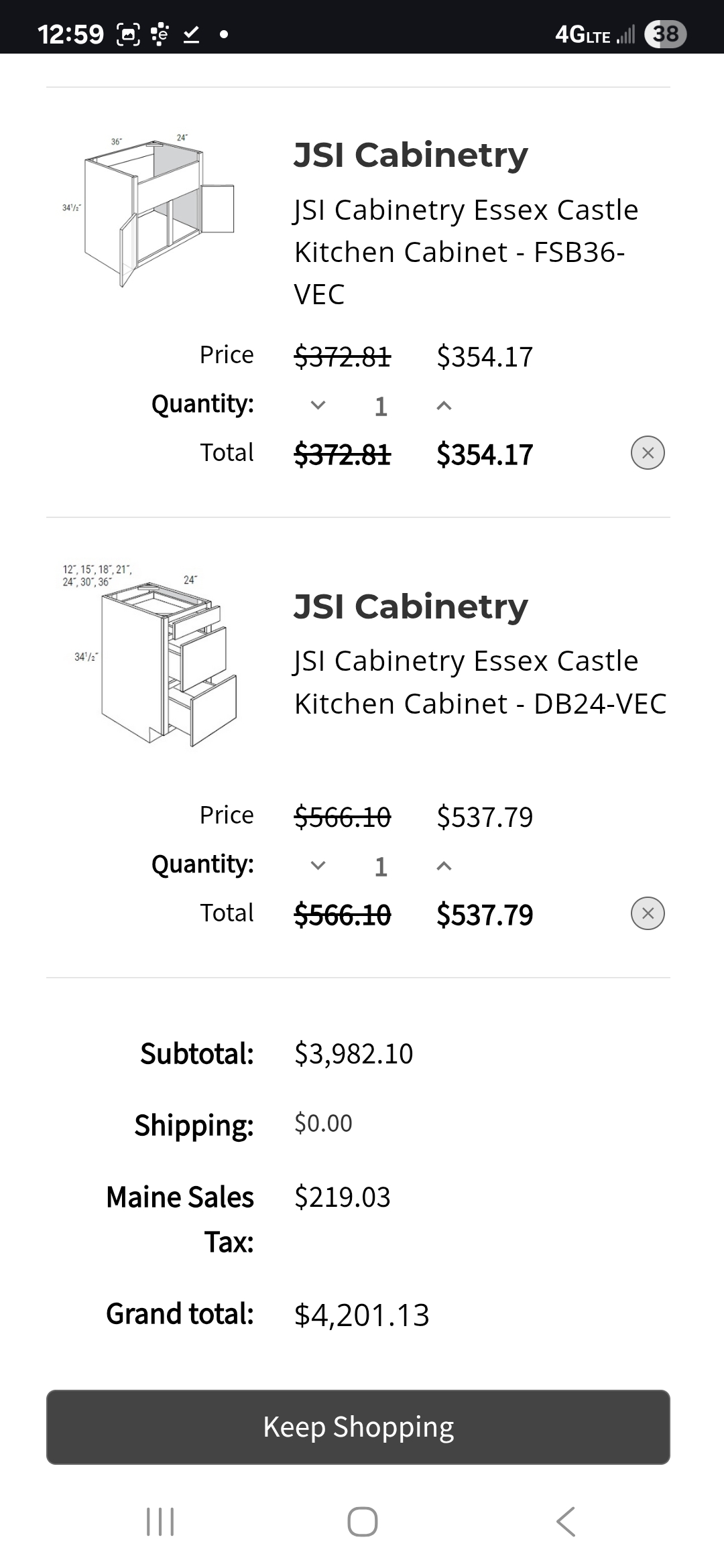
Task: Tap the download-complete checkmark status icon
Action: [192, 34]
